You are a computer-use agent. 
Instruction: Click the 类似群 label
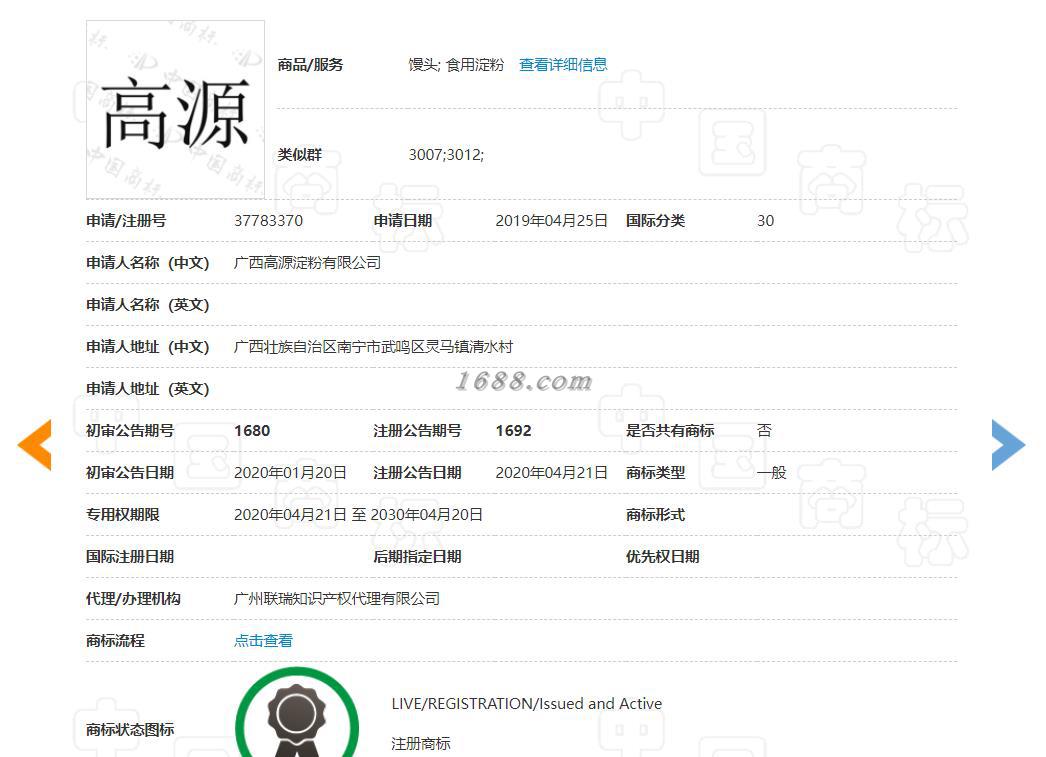tap(300, 155)
